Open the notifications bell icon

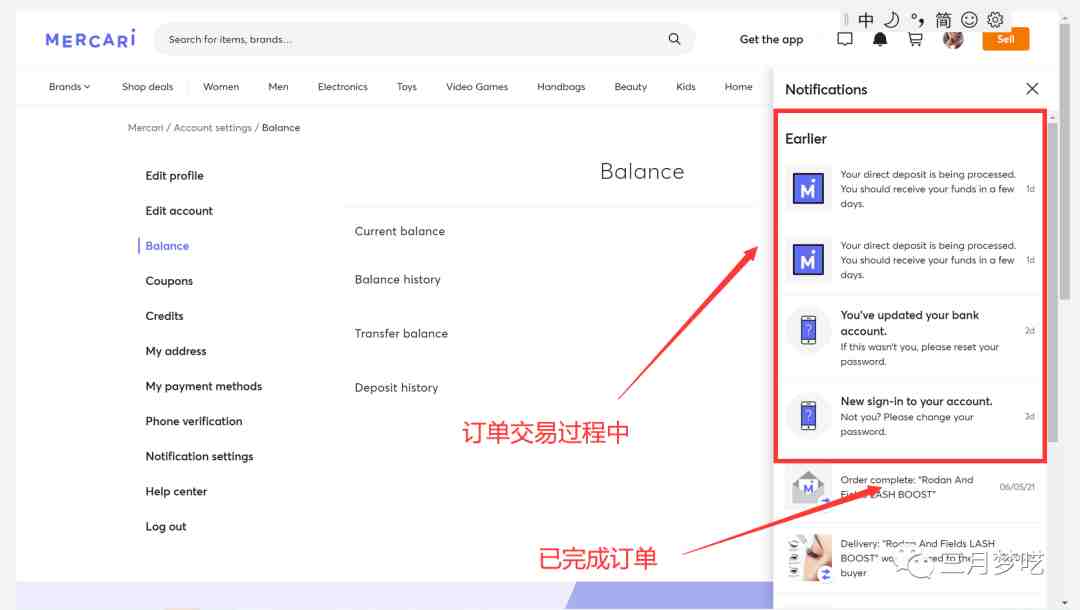point(880,39)
